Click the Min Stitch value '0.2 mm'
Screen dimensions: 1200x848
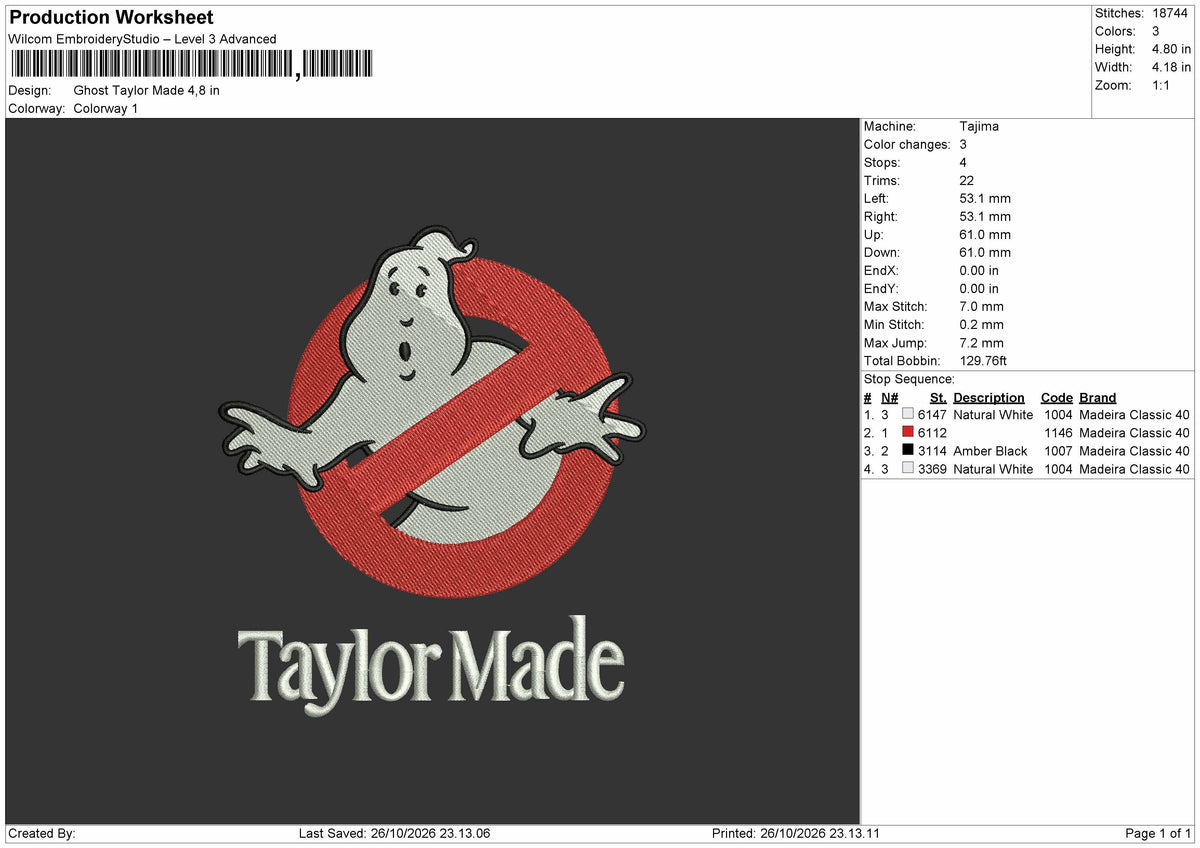pyautogui.click(x=981, y=324)
